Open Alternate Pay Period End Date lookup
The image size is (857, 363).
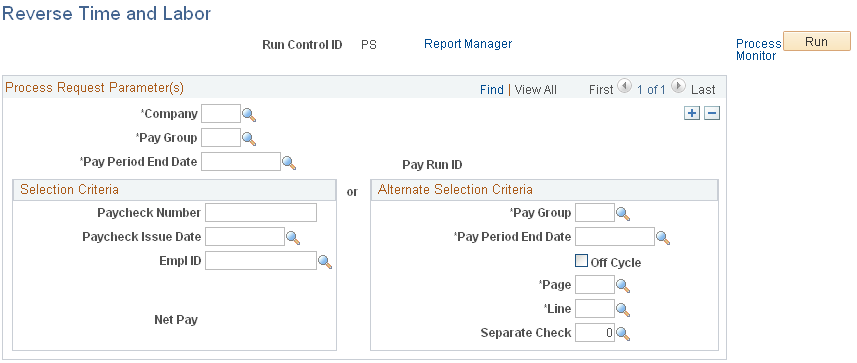[x=663, y=237]
